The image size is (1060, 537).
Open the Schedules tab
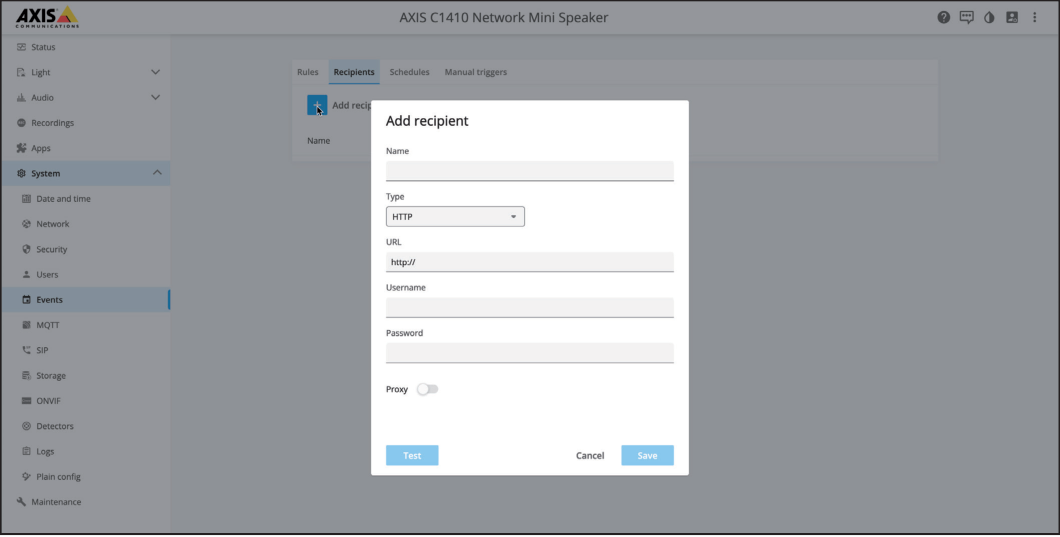point(410,72)
